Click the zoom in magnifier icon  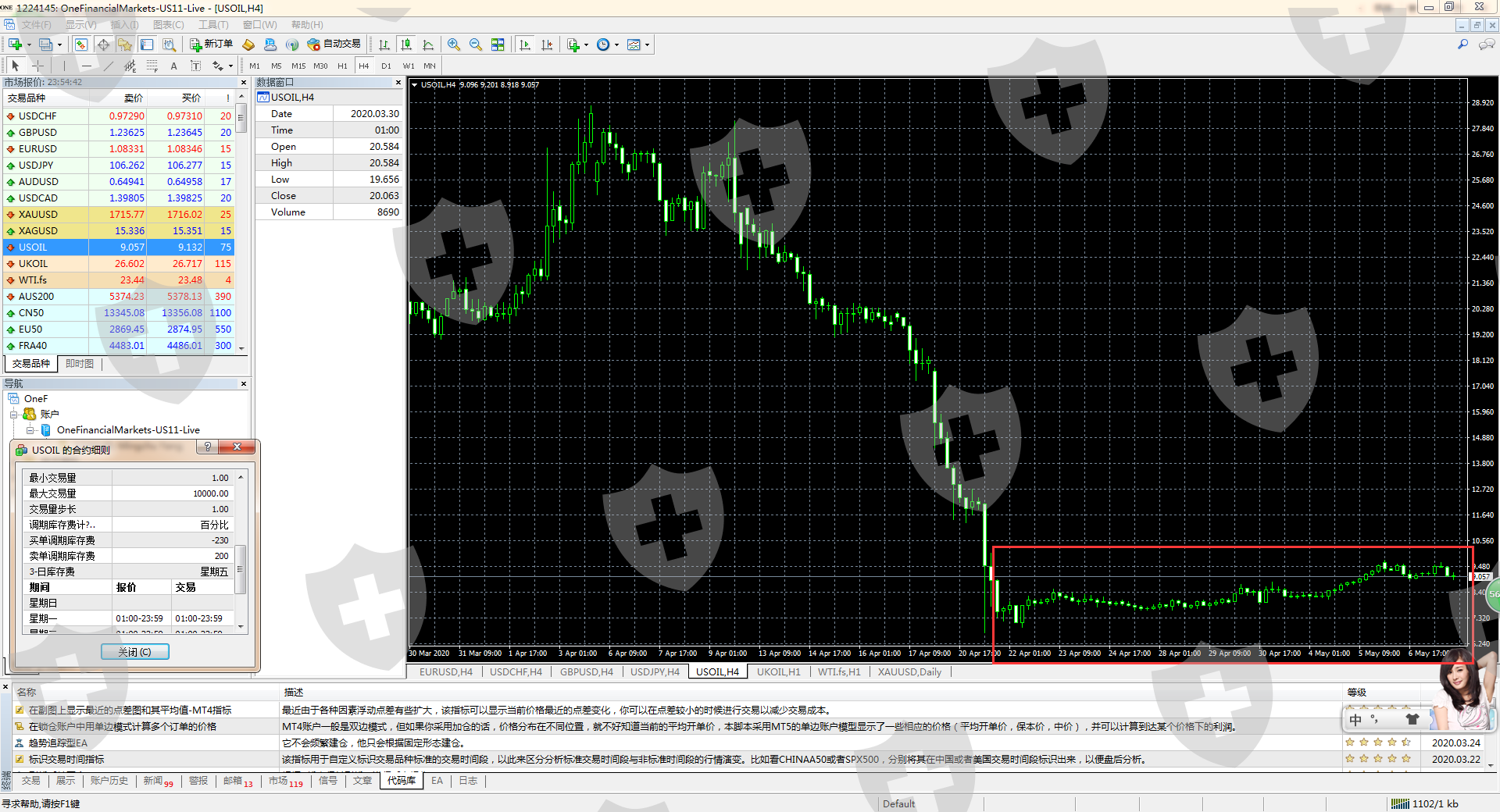coord(454,45)
